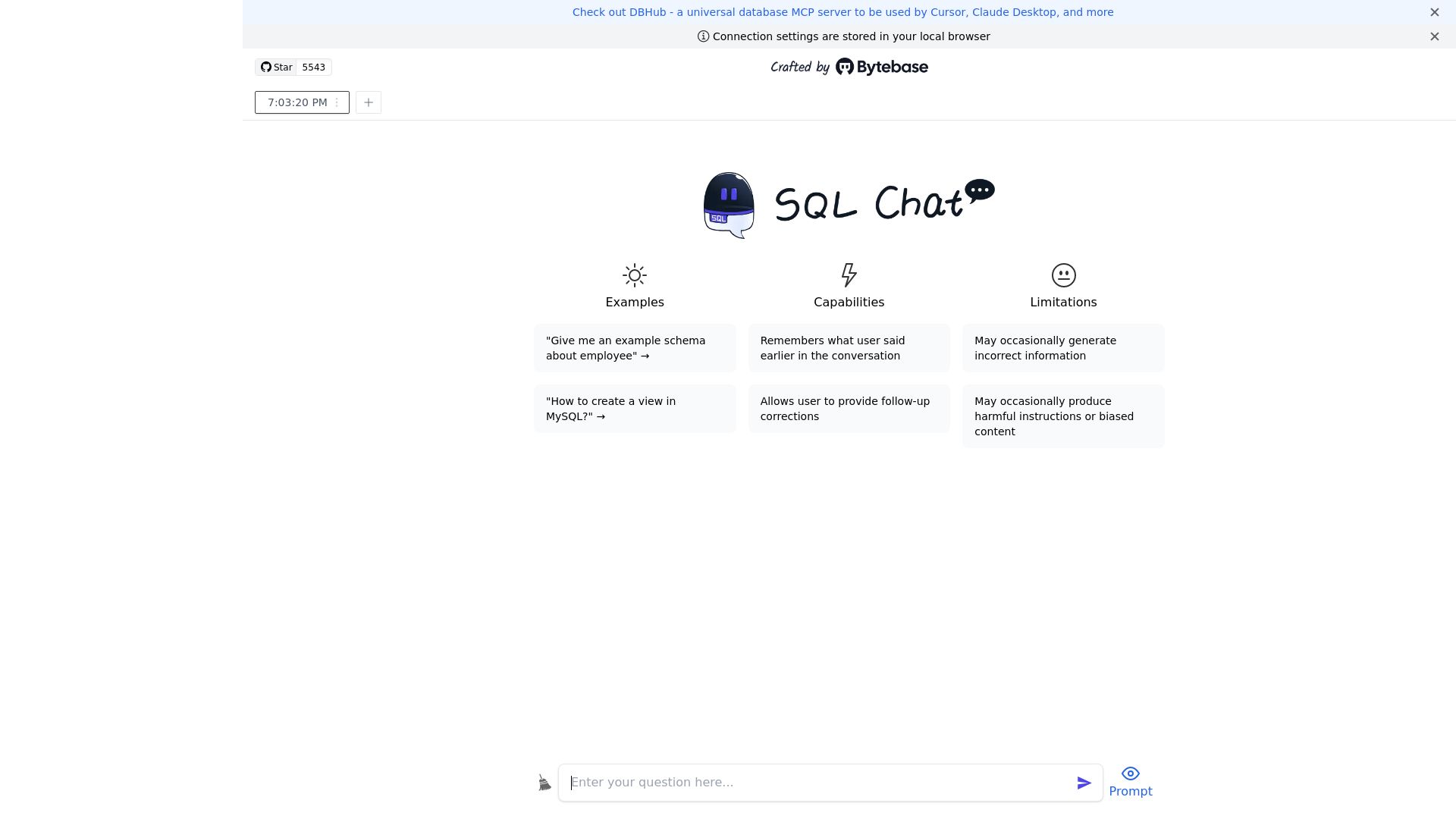1456x819 pixels.
Task: Click the SQL Chat robot logo
Action: (x=728, y=205)
